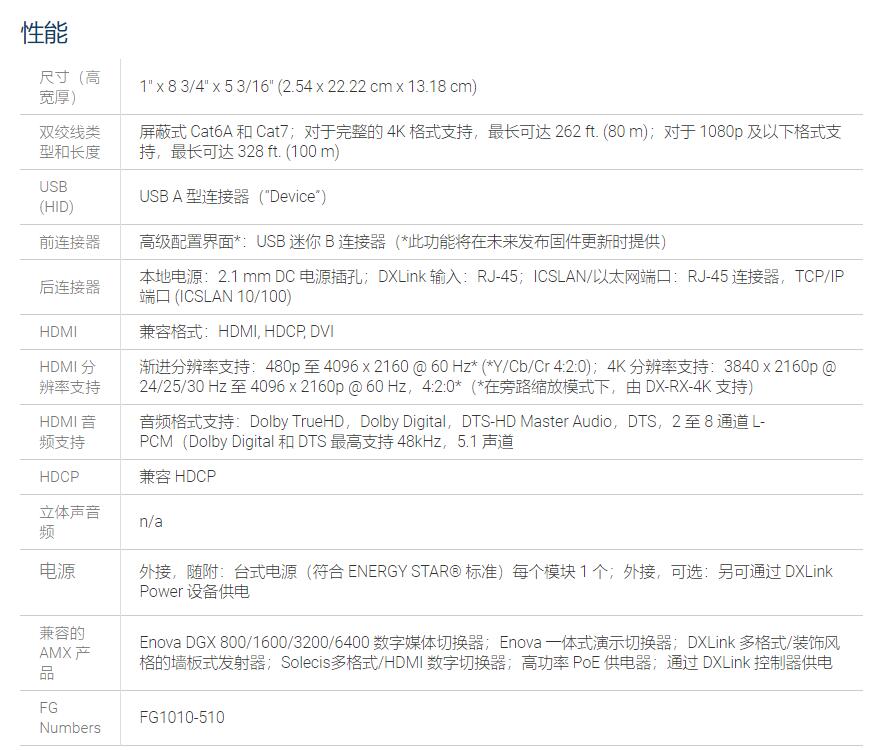Click the 兼容格式 HDMI, HDCP, DVI value
The image size is (891, 750).
pos(237,331)
